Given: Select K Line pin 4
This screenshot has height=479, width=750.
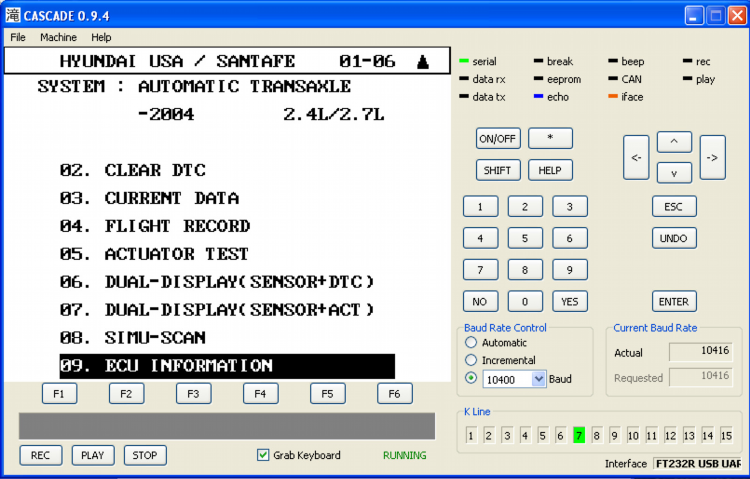Looking at the screenshot, I should 525,435.
